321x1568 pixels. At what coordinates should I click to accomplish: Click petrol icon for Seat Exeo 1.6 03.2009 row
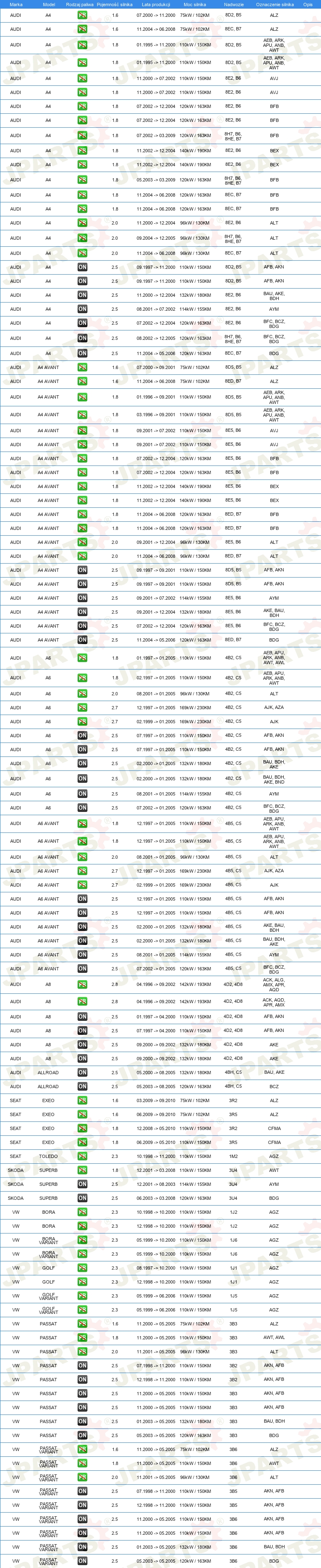pos(82,1100)
